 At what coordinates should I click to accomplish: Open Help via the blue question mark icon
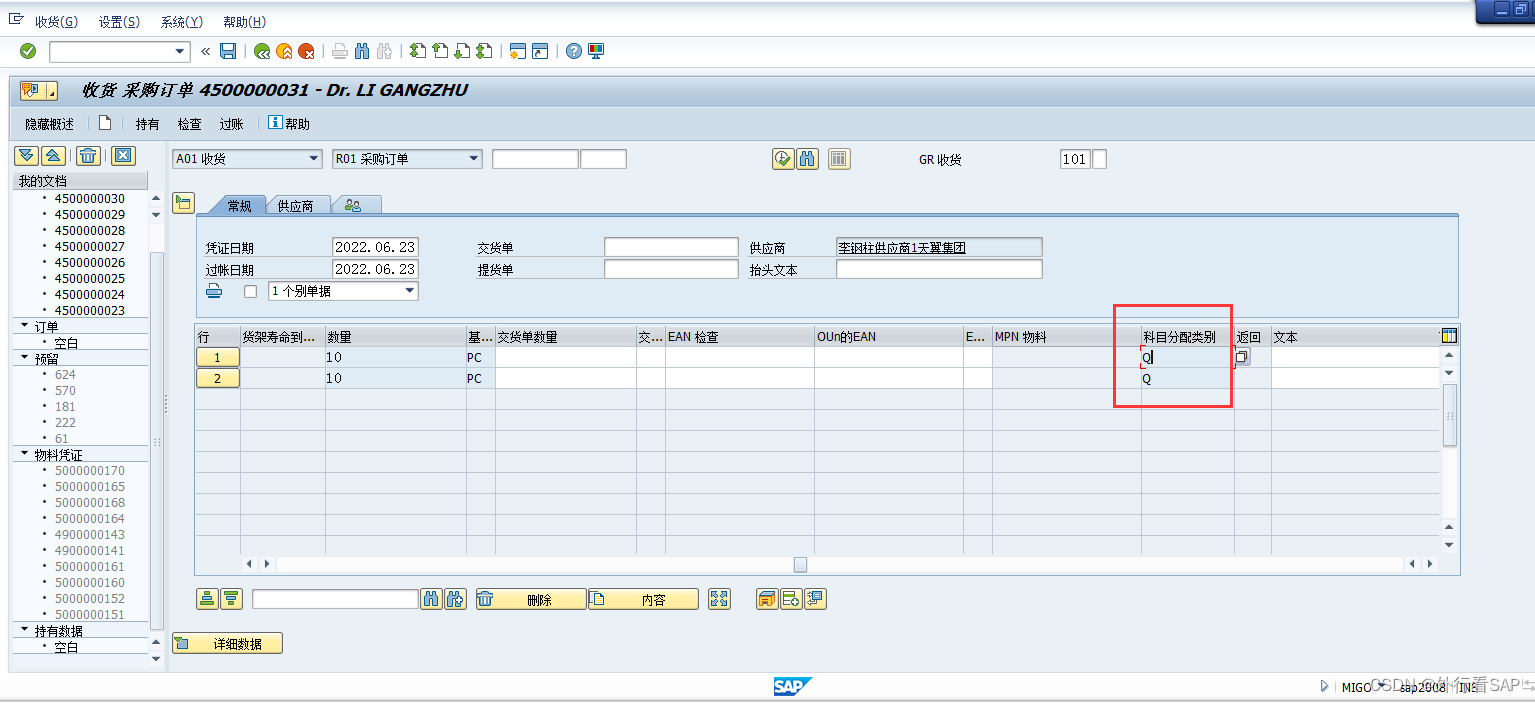573,51
